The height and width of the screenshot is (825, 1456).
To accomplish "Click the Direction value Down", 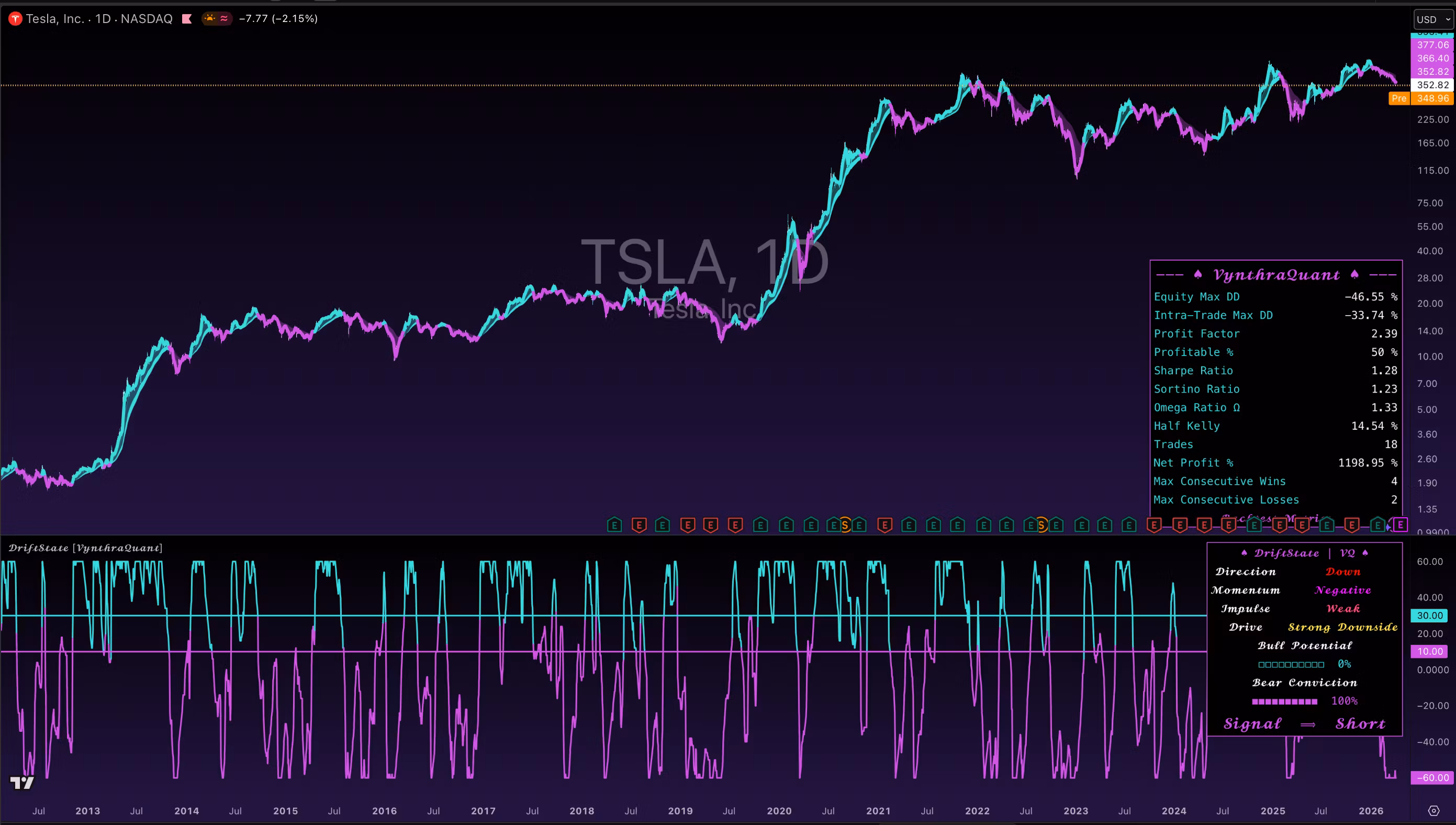I will pyautogui.click(x=1343, y=572).
